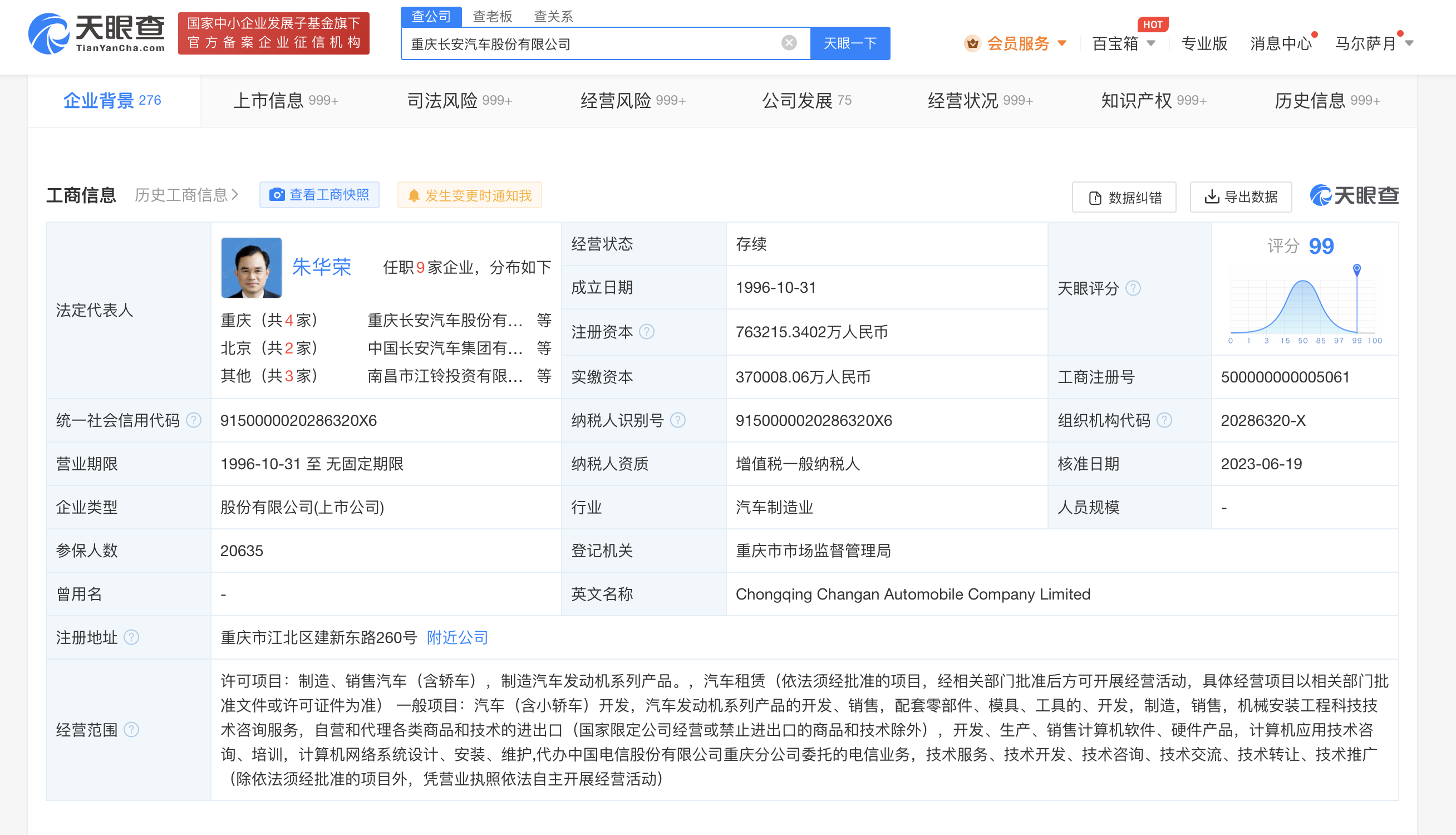Open the 专业版 link
Viewport: 1456px width, 835px height.
click(1204, 43)
